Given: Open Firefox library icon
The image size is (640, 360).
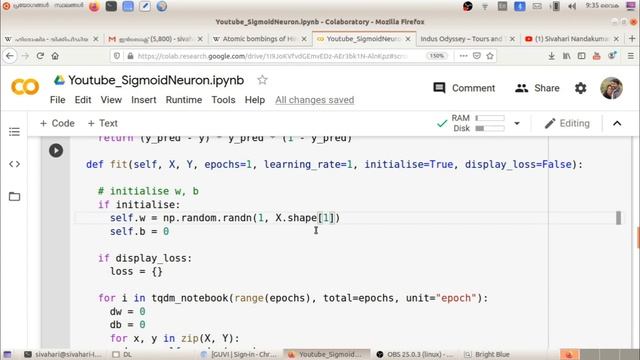Looking at the screenshot, I should click(x=567, y=56).
